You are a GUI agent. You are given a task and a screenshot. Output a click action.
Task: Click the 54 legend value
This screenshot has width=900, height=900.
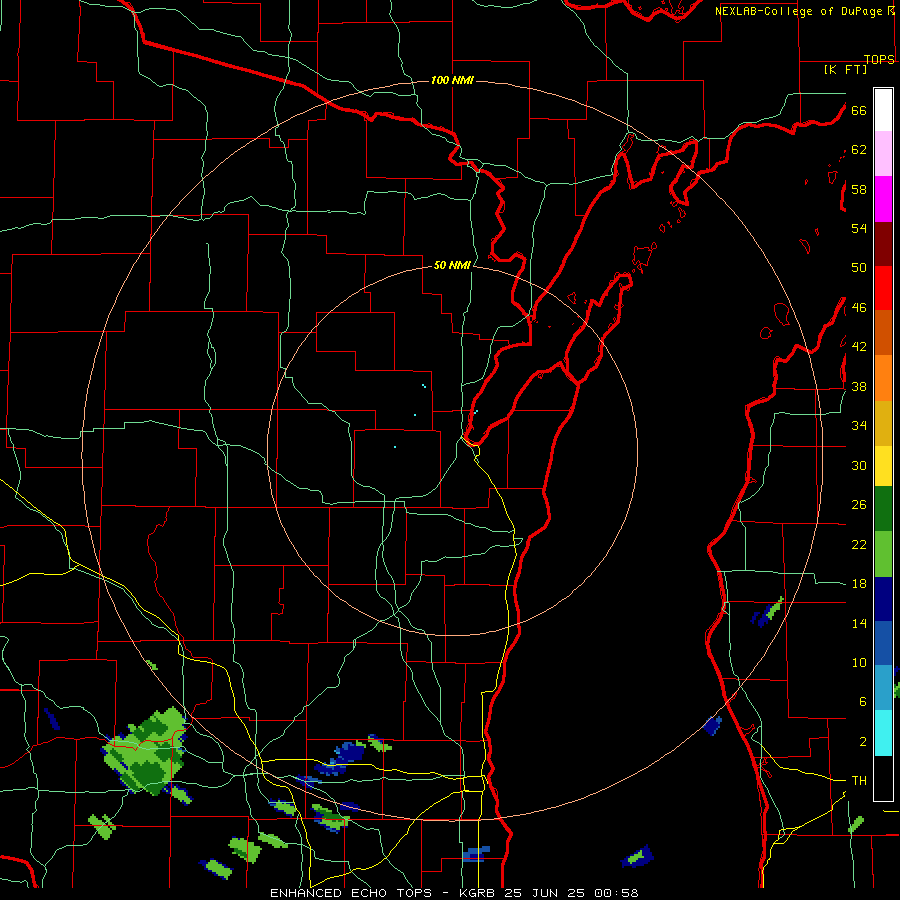click(859, 228)
